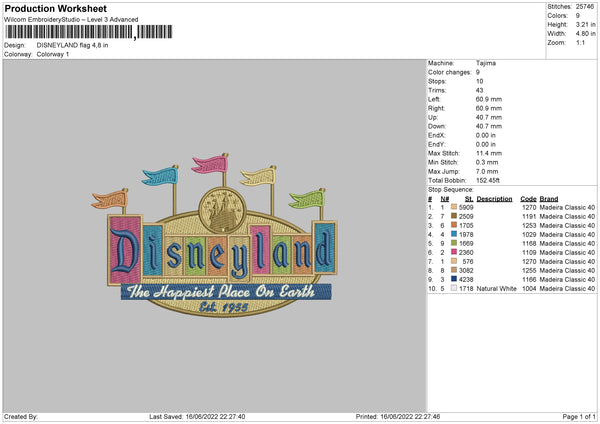This screenshot has width=600, height=424.
Task: Click thread code 1191 in row 2
Action: [529, 216]
